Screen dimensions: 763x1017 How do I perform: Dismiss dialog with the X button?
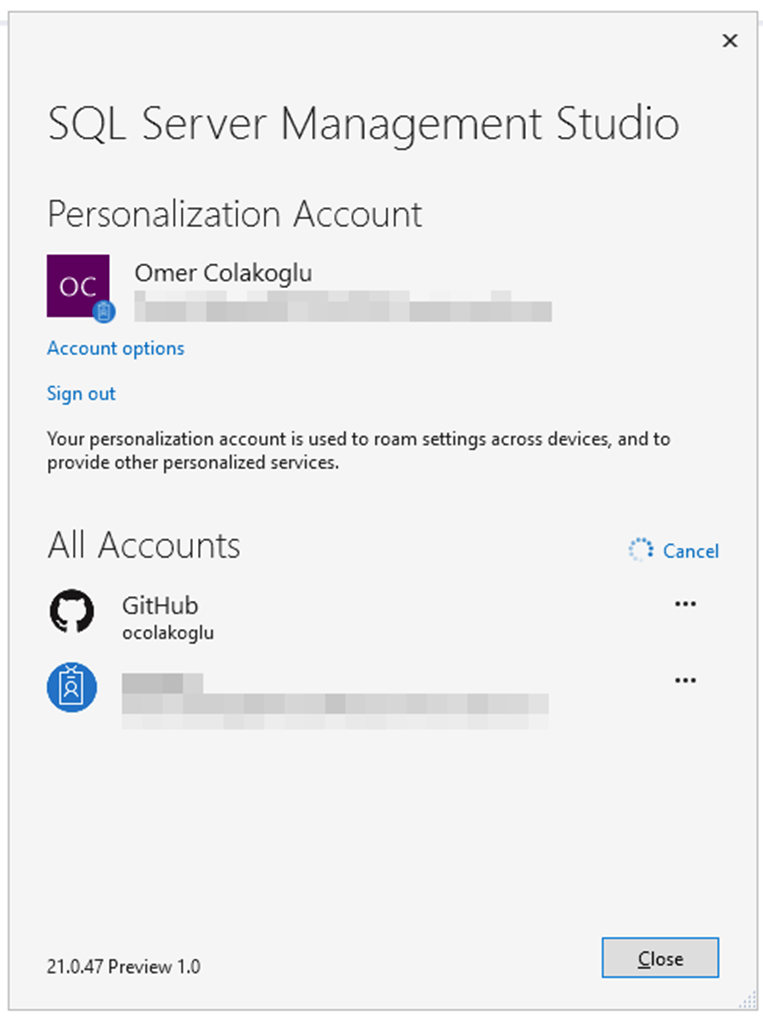tap(730, 41)
